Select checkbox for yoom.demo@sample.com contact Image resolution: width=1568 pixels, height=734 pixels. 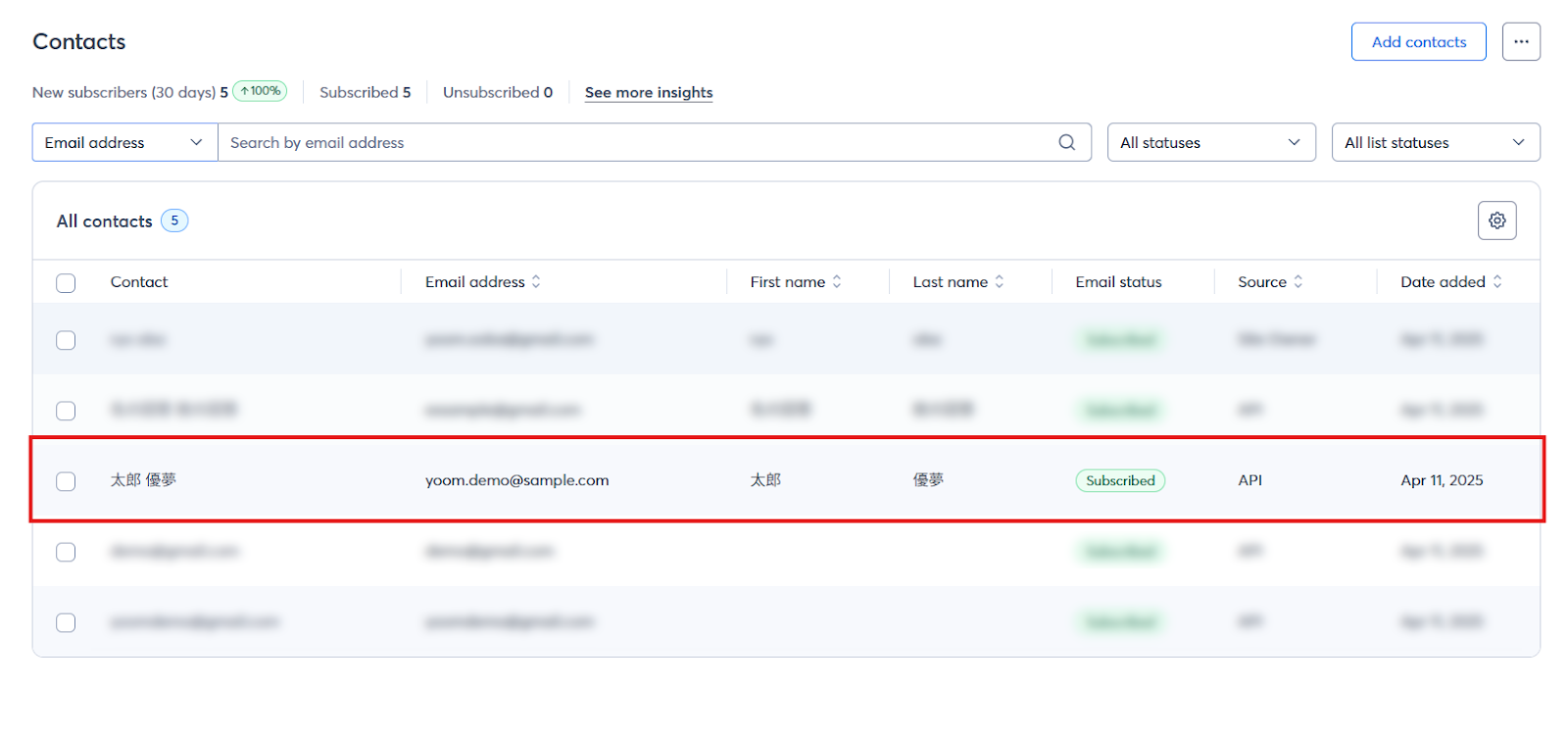[66, 481]
